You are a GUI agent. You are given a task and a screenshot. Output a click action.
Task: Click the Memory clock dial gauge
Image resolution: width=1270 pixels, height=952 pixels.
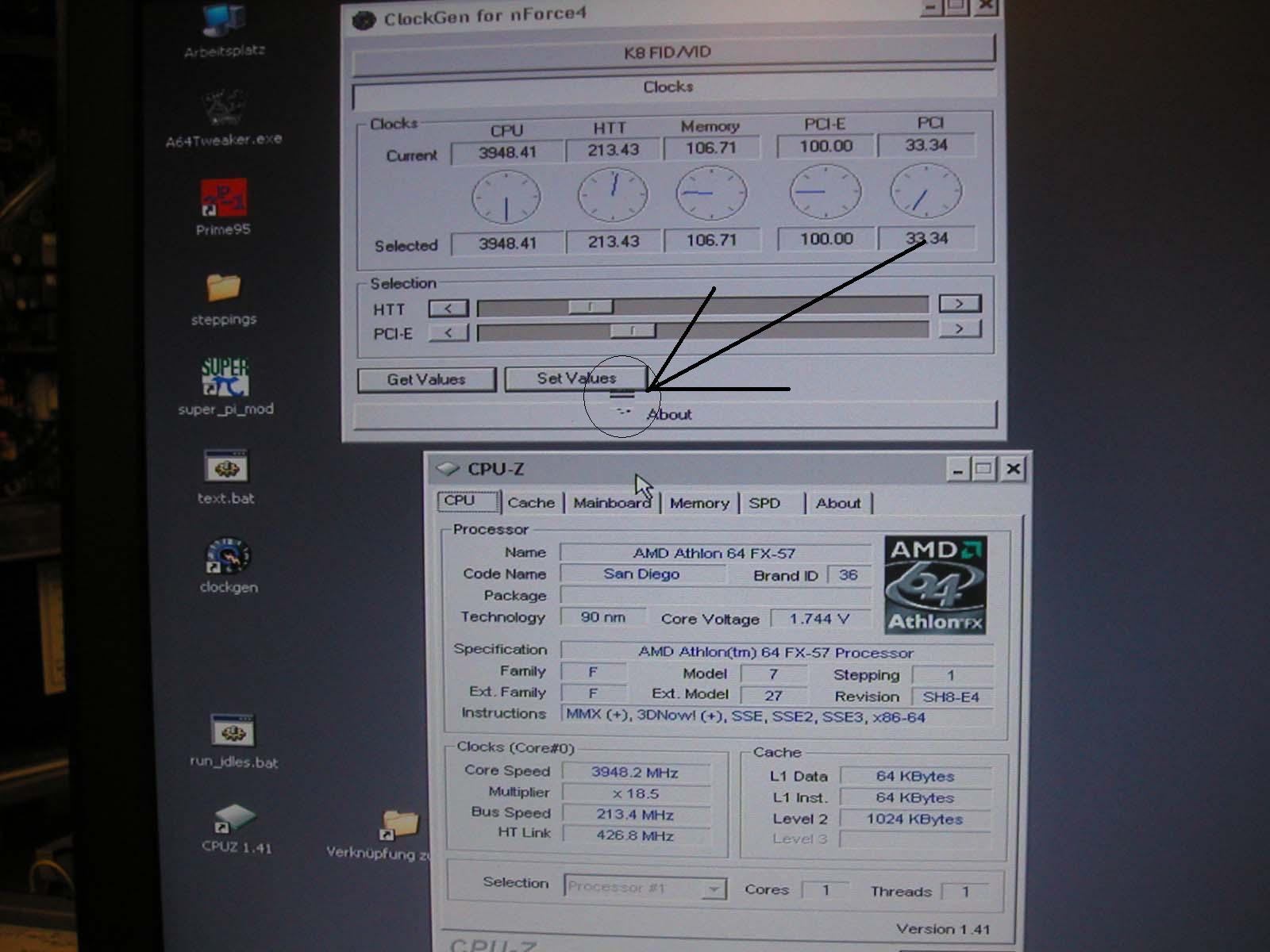[x=711, y=193]
